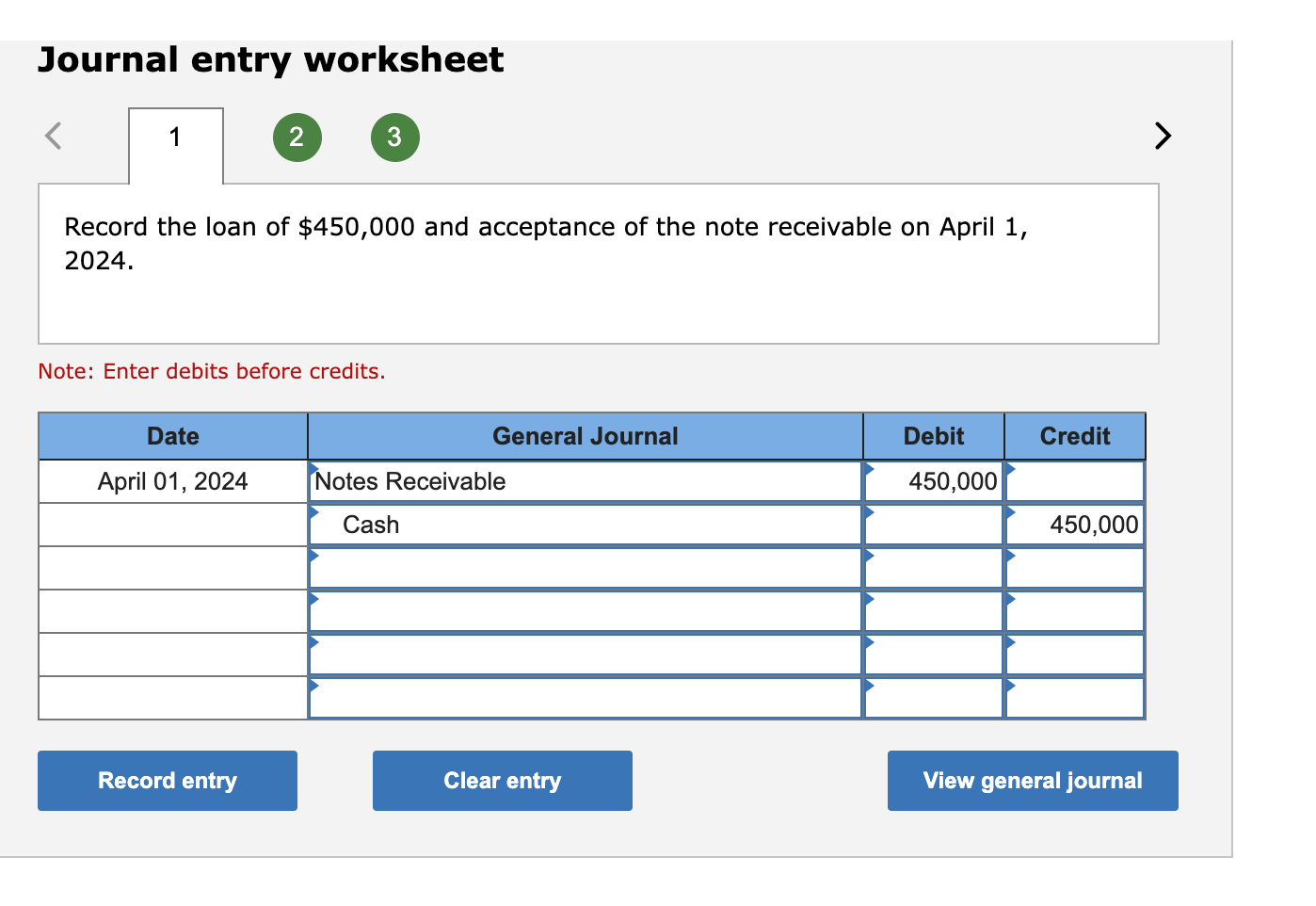Click the flag marker in the 450,000 credit cell

1008,510
